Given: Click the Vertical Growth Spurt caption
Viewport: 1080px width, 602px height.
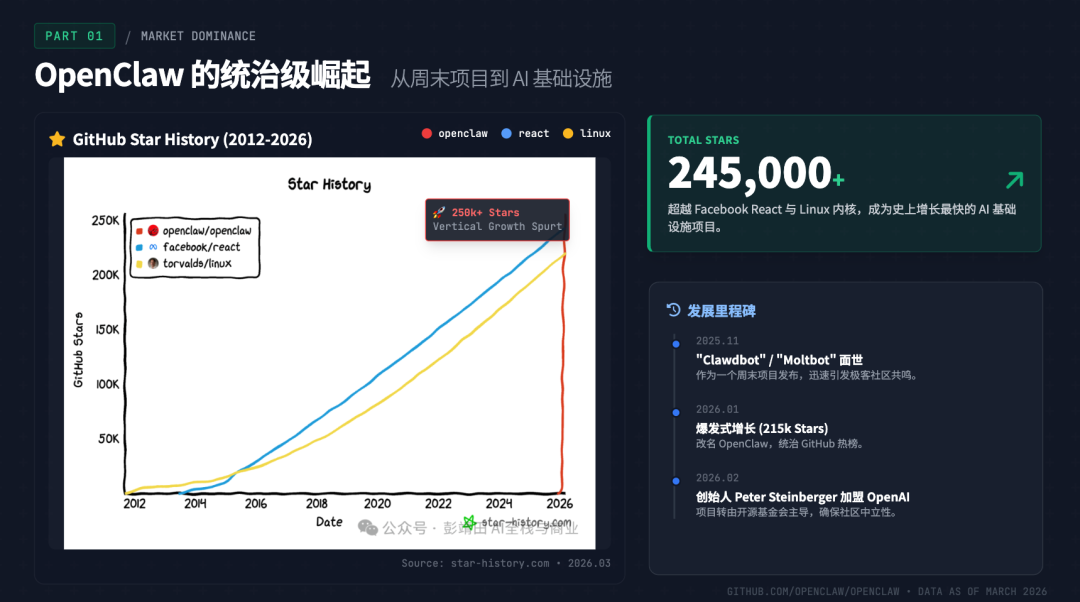Looking at the screenshot, I should (x=497, y=226).
